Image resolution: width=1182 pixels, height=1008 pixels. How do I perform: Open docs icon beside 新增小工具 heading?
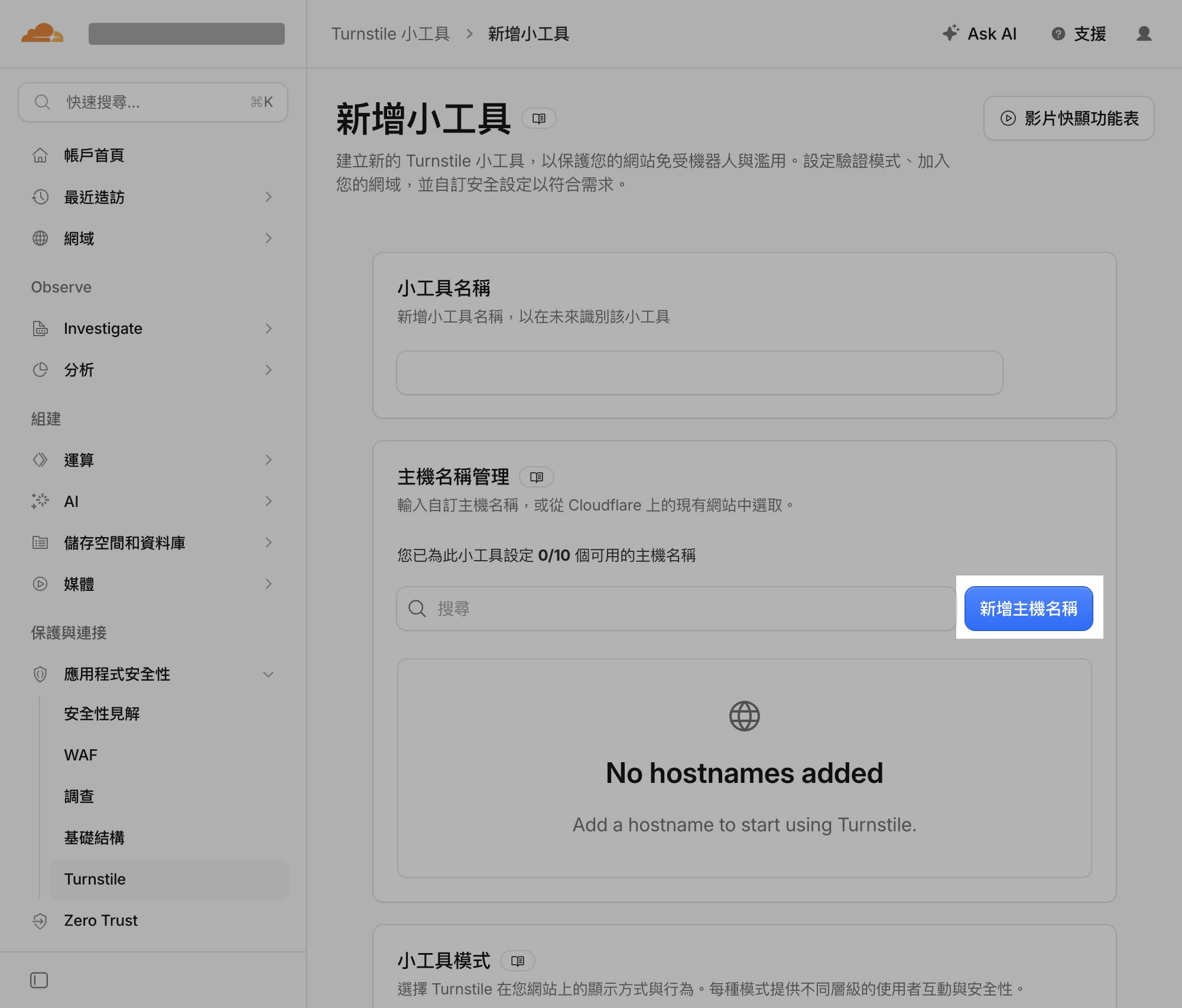pyautogui.click(x=538, y=118)
